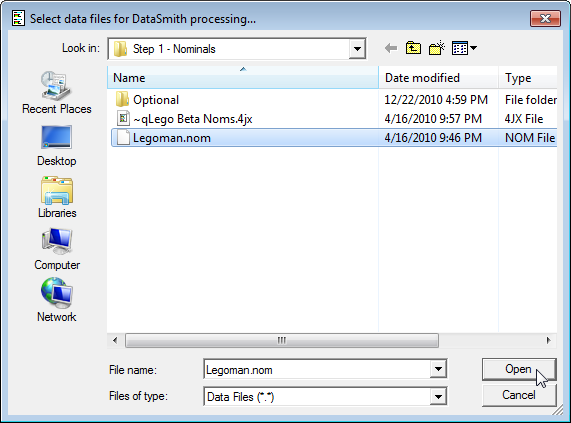Select the Computer icon
Image resolution: width=571 pixels, height=423 pixels.
57,249
